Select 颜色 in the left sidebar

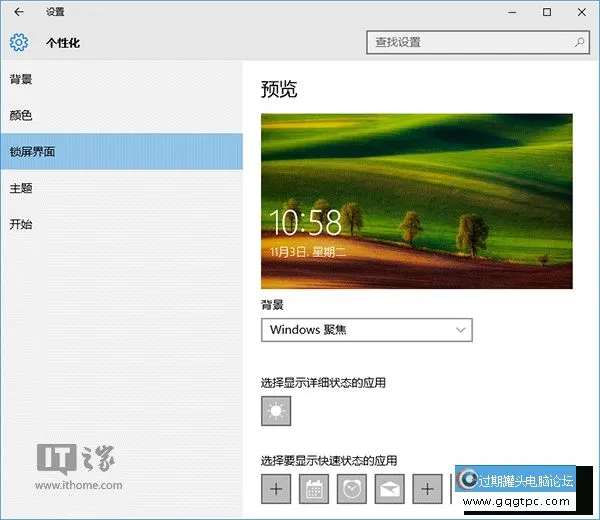tap(21, 116)
